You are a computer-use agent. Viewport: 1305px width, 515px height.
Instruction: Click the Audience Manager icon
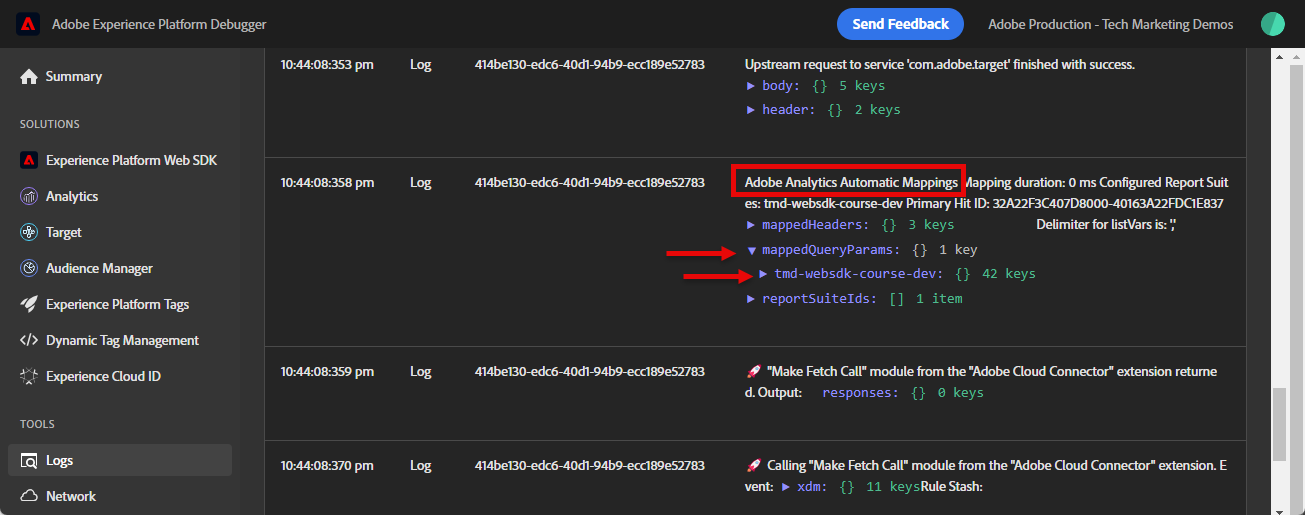28,268
